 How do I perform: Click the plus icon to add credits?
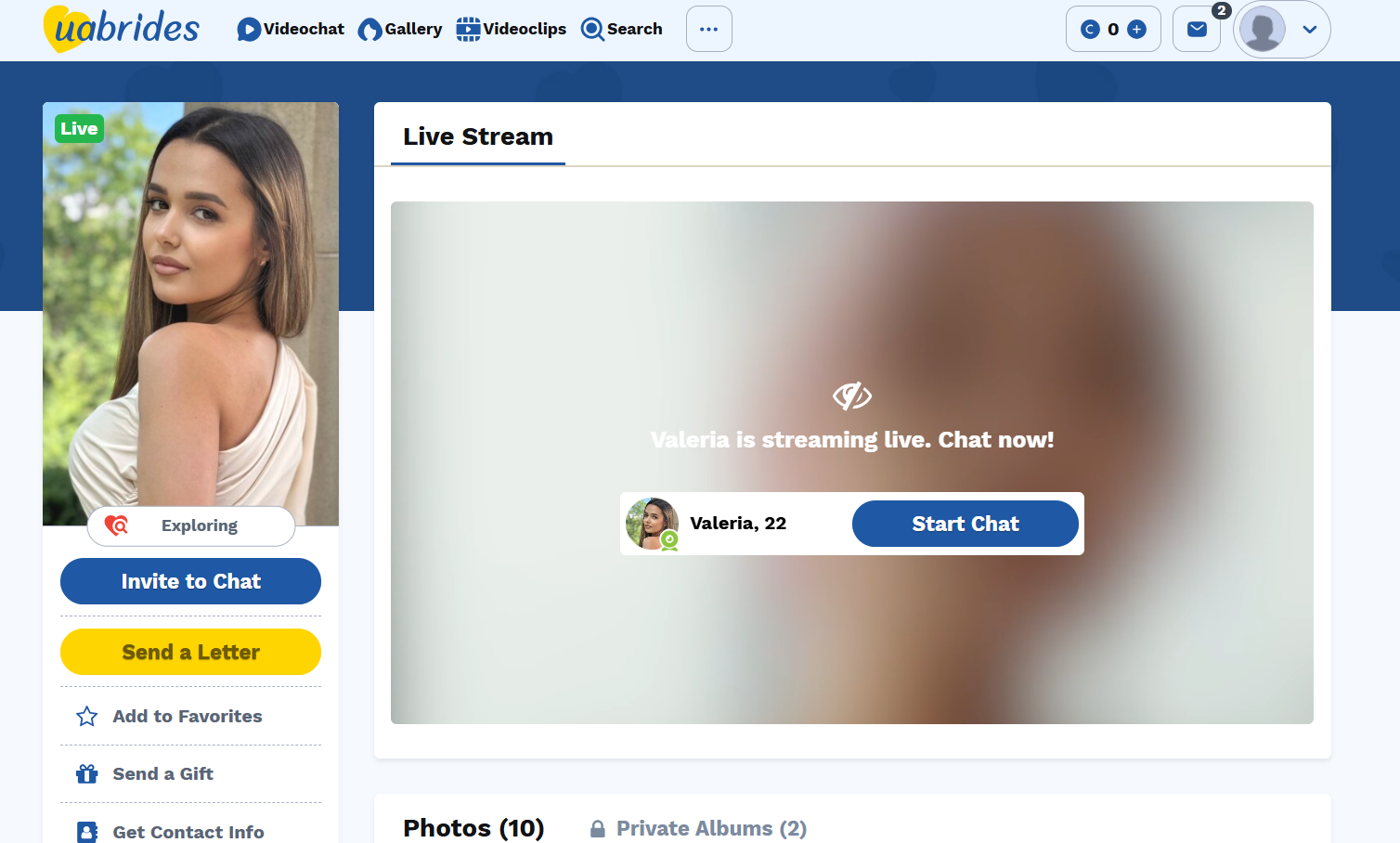pos(1136,30)
